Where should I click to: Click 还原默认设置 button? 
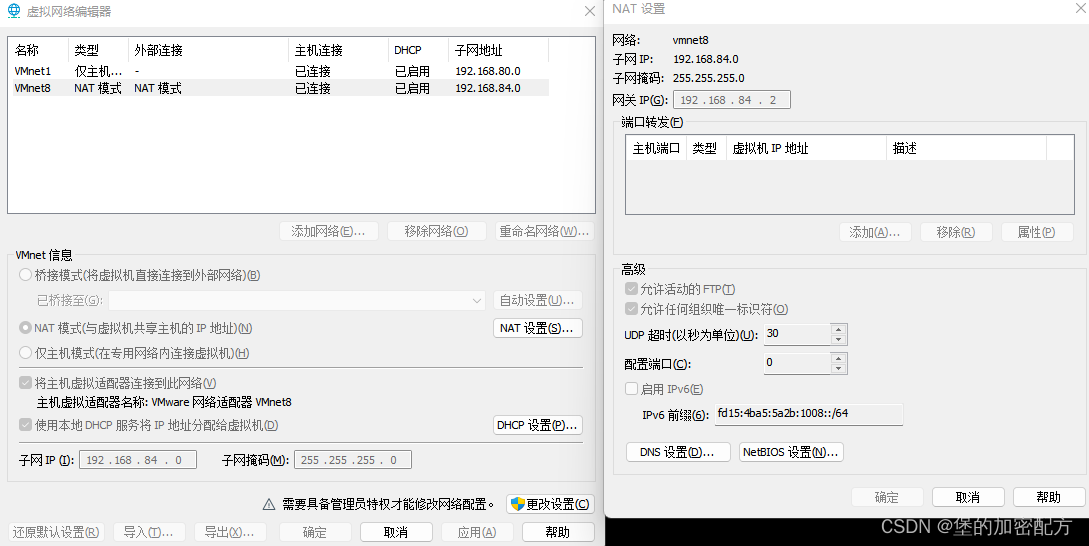56,532
